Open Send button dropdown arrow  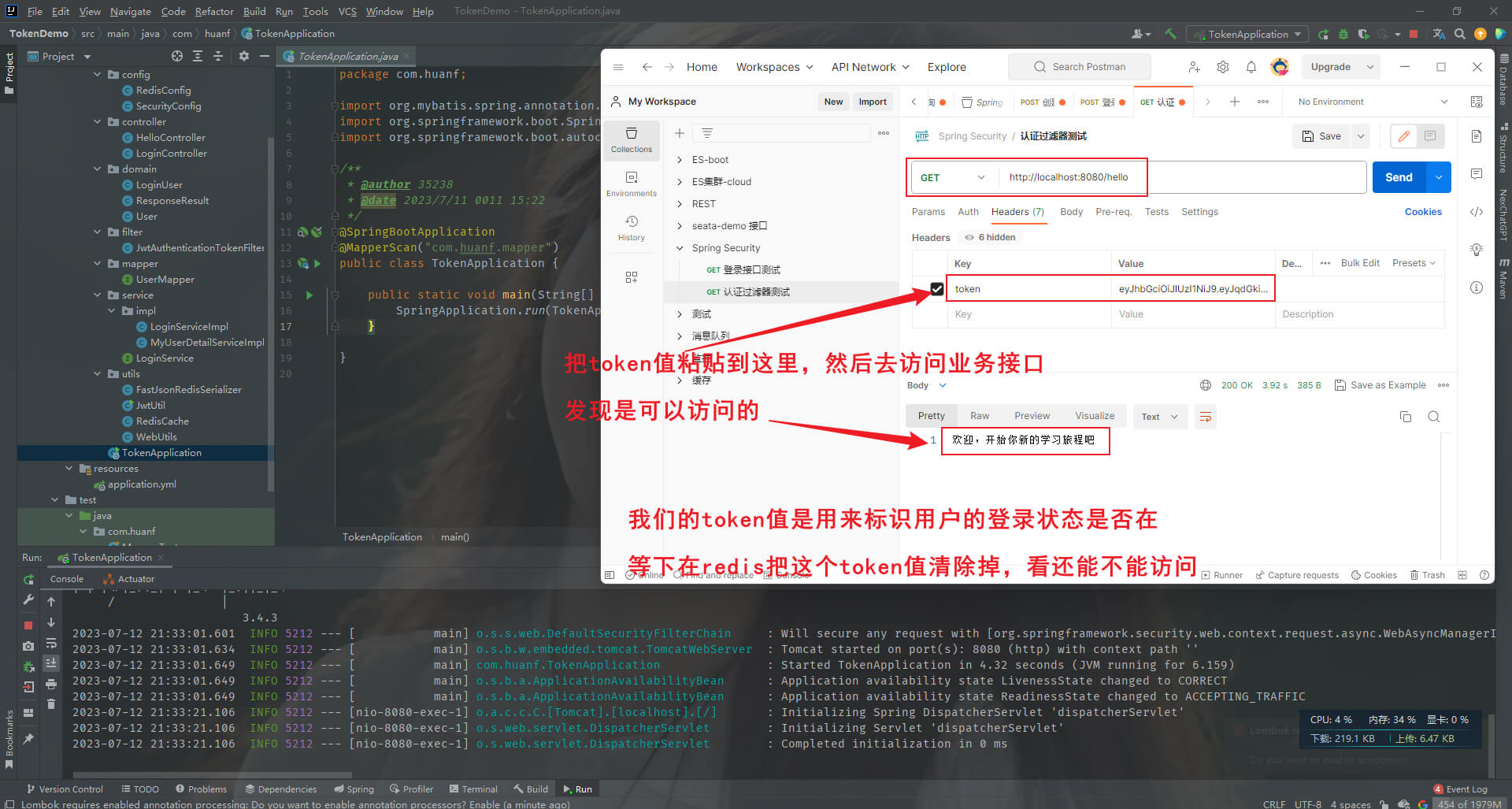coord(1439,177)
